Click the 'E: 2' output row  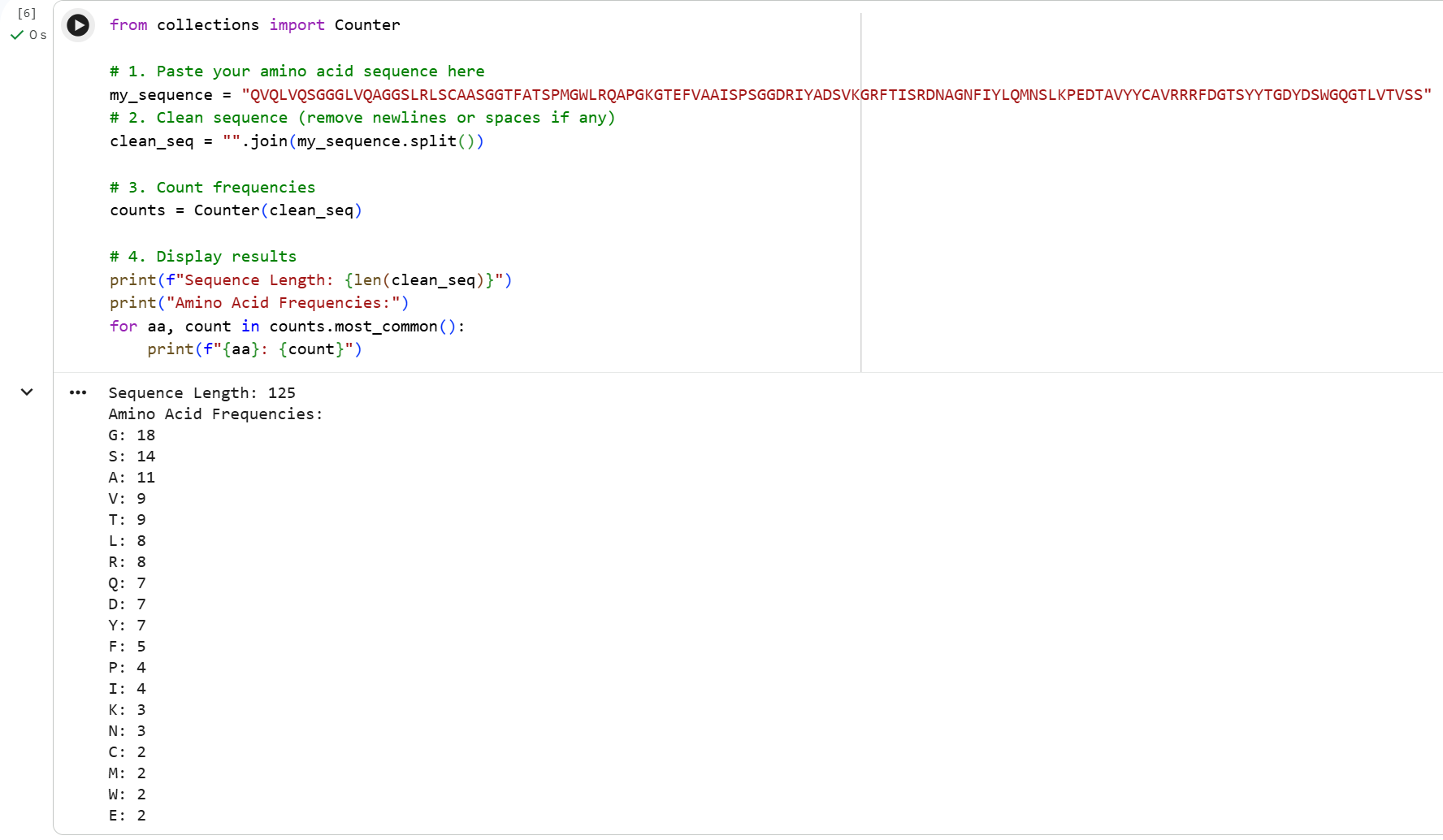(x=128, y=816)
